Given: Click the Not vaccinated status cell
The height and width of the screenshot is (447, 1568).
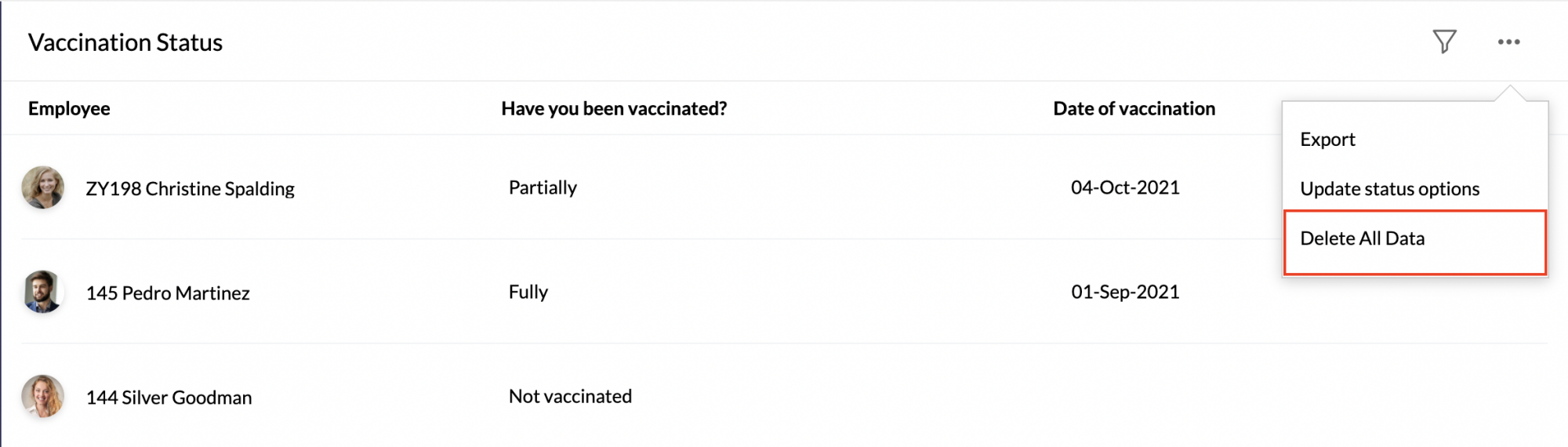Looking at the screenshot, I should click(570, 396).
